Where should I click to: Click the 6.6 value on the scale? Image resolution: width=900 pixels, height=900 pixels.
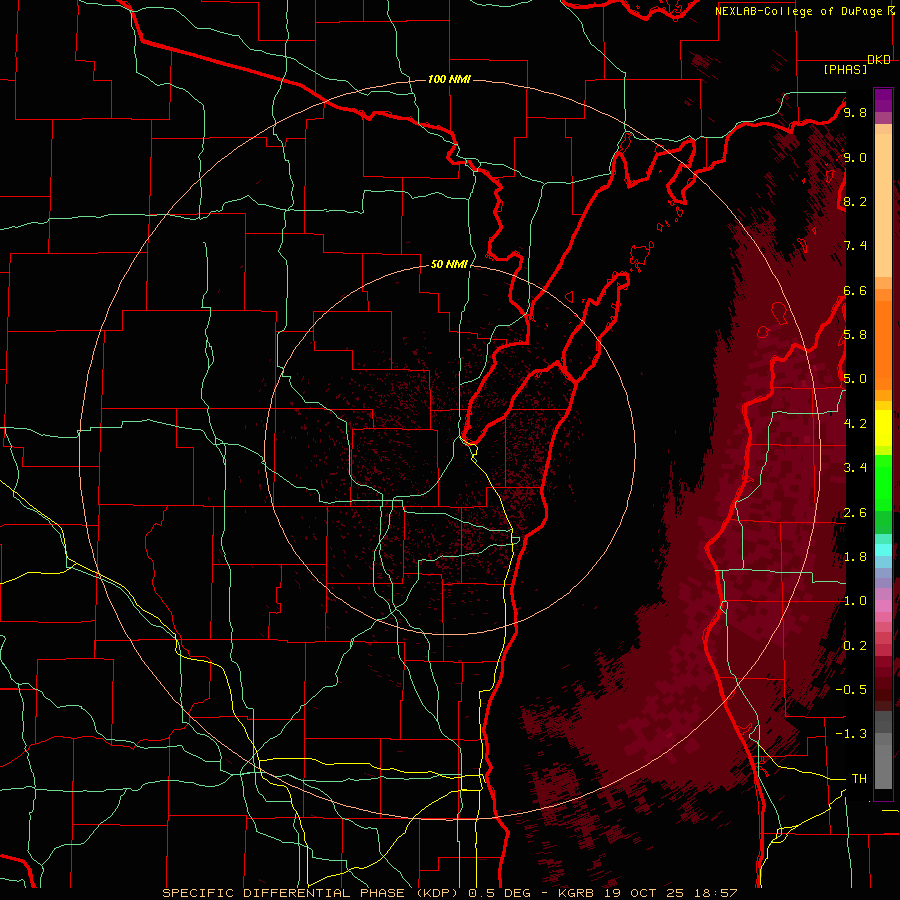pyautogui.click(x=855, y=290)
